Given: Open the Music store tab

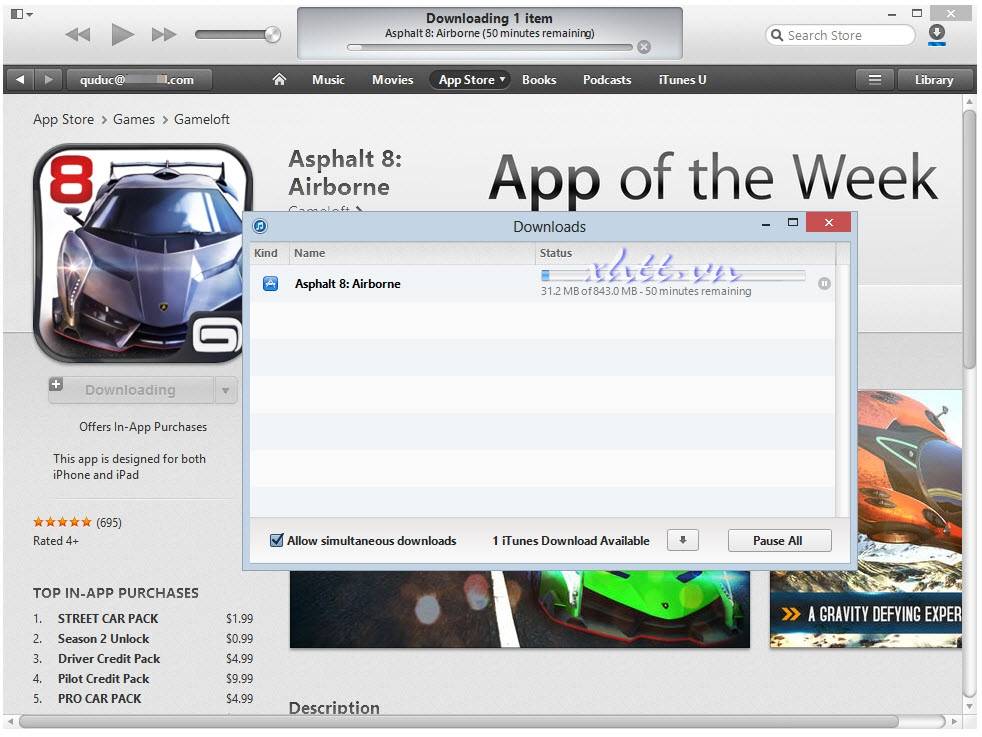Looking at the screenshot, I should (328, 80).
